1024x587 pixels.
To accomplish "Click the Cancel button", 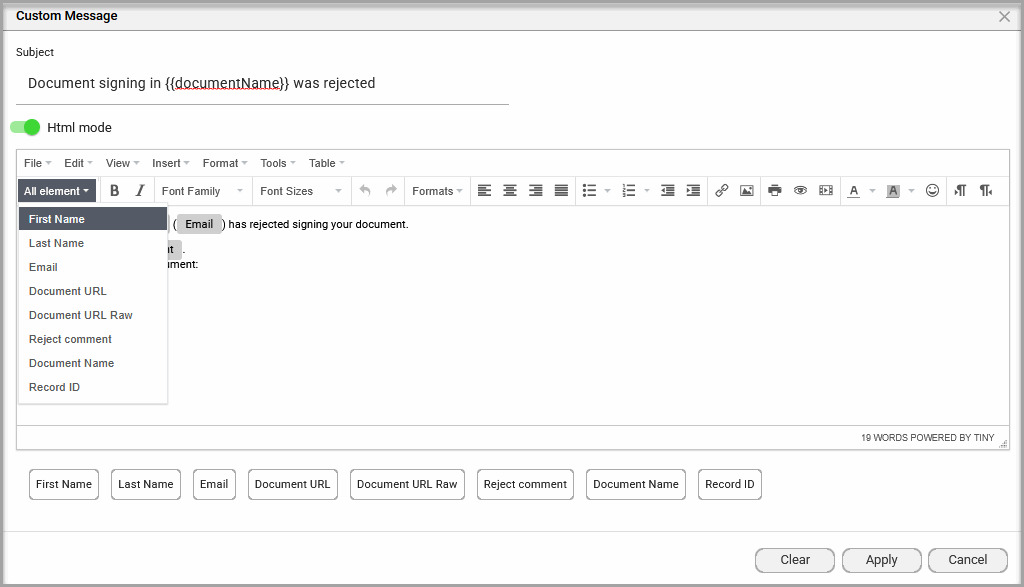I will (968, 560).
